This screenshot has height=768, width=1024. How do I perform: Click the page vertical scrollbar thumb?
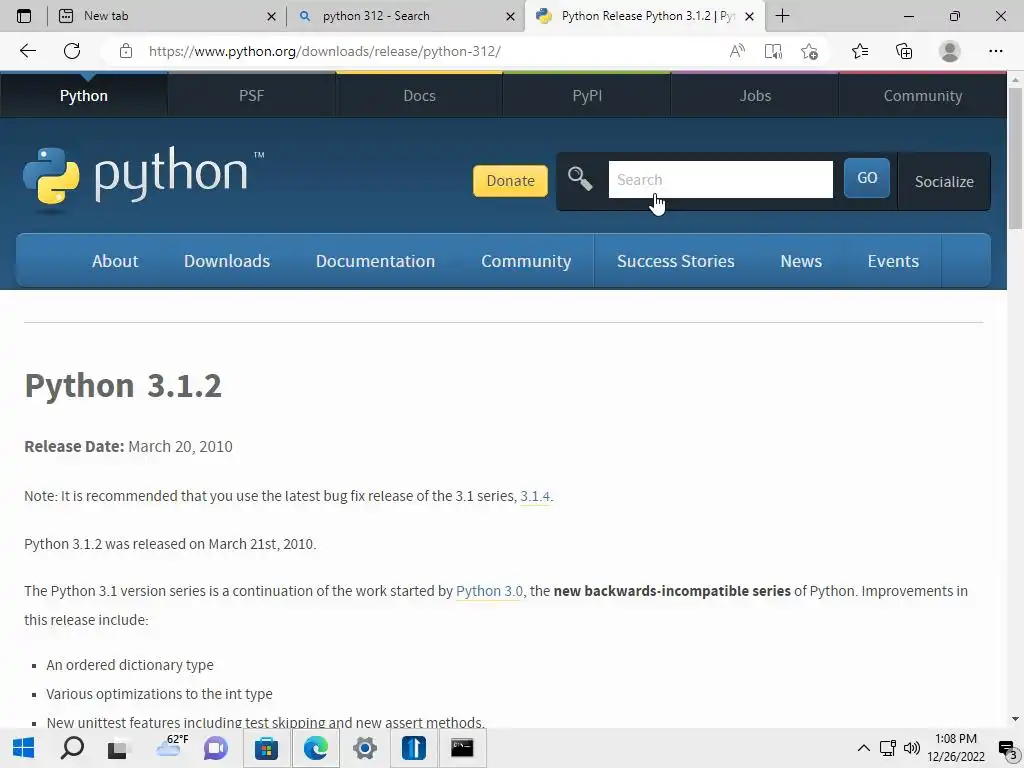point(1015,157)
